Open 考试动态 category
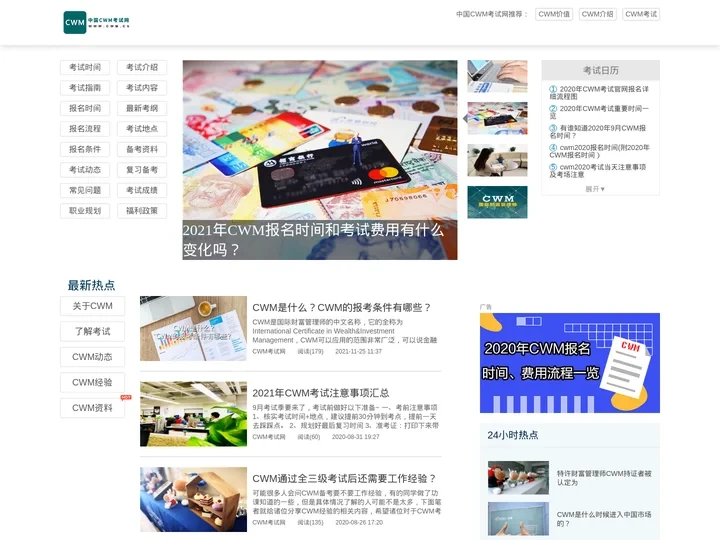720x540 pixels. 85,170
